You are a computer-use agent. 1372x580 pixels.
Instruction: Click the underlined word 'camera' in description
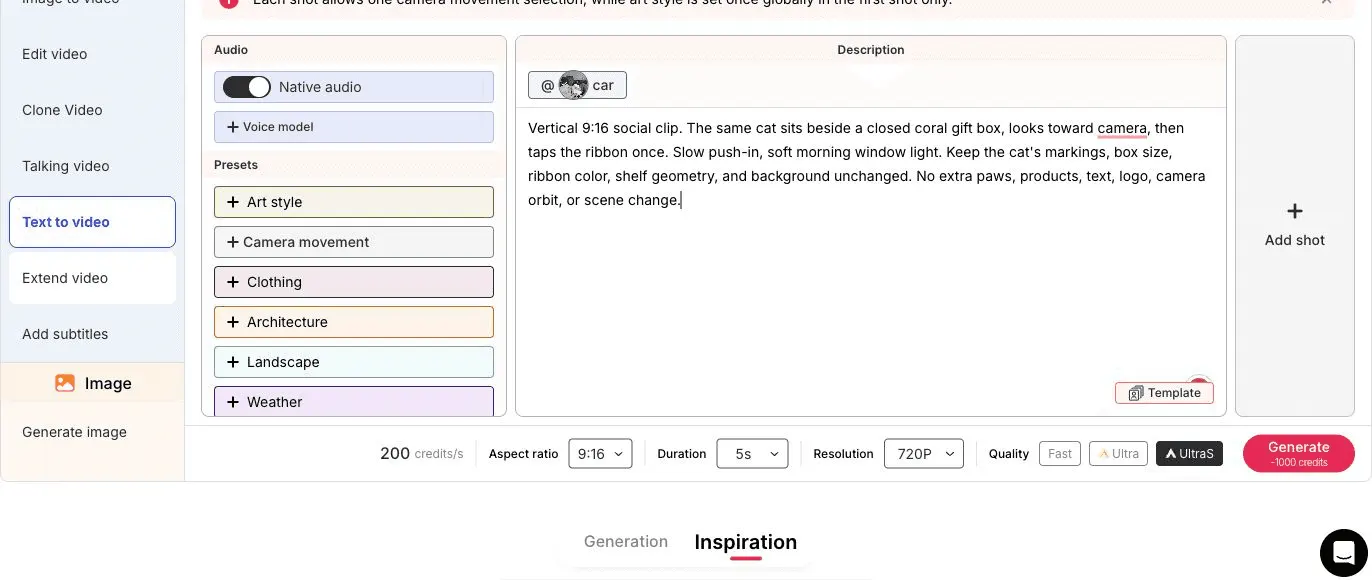[1122, 128]
